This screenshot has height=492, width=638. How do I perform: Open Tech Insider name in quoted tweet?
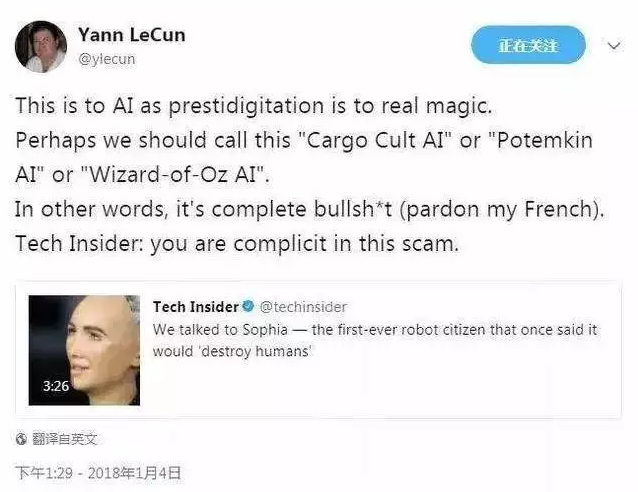tap(196, 307)
